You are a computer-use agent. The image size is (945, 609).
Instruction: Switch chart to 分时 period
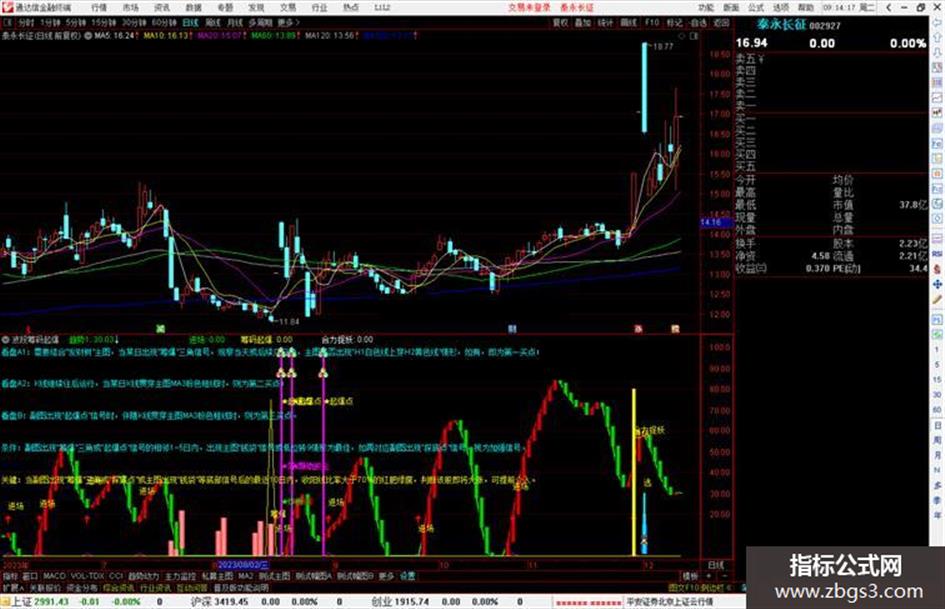click(x=25, y=23)
